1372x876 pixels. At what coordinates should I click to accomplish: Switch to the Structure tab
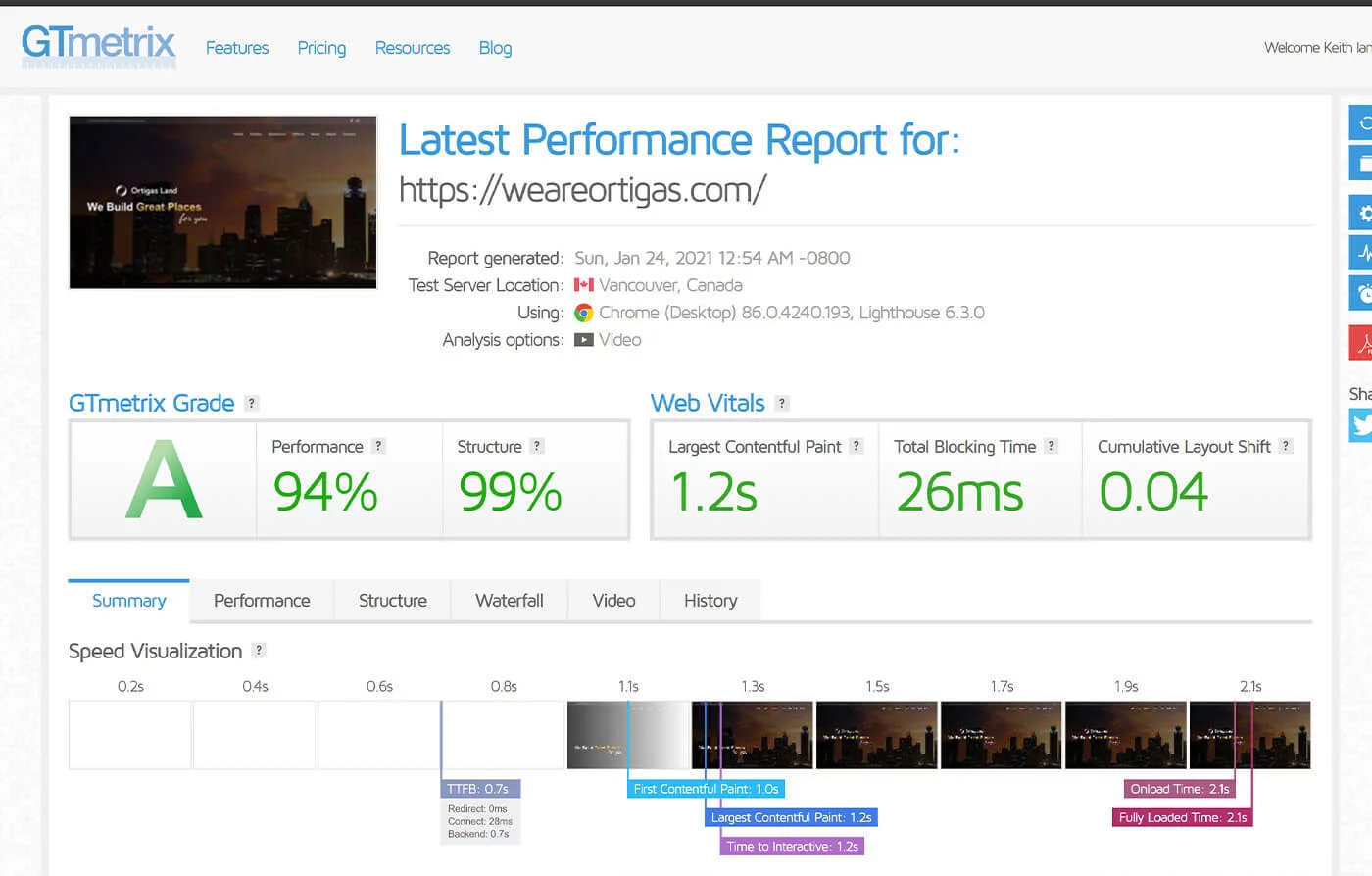(x=393, y=601)
